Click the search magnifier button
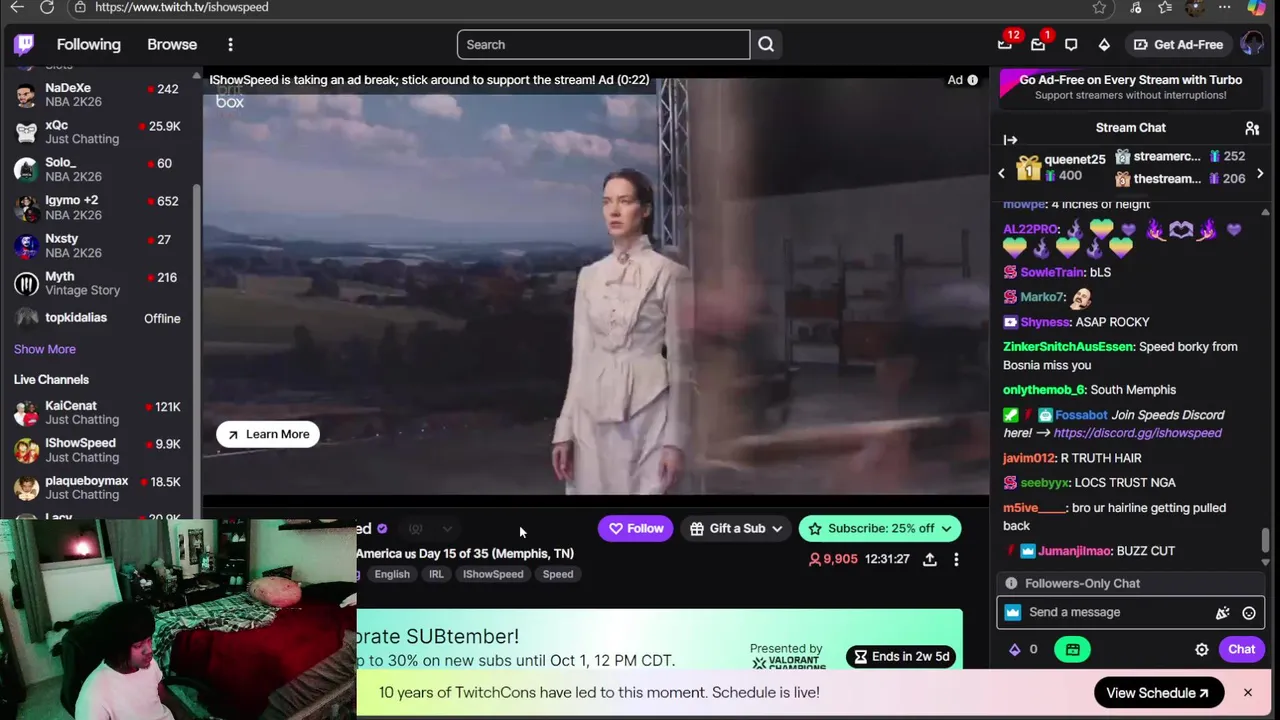The width and height of the screenshot is (1280, 720). (x=766, y=44)
